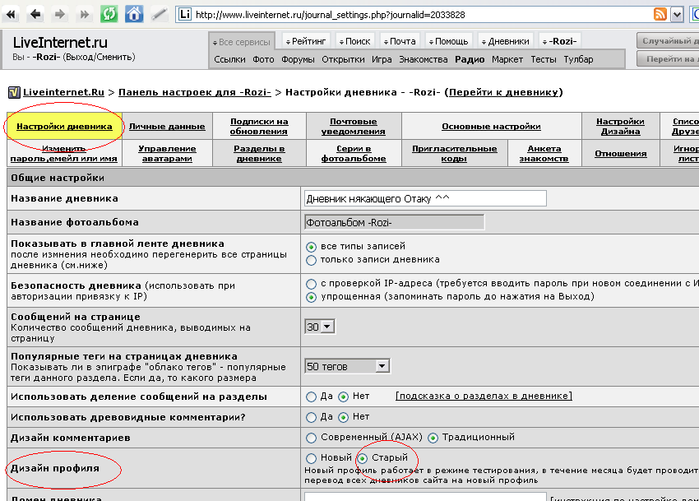Choose 'Современный (AJAX)' comment design
Screen dimensions: 699x501
(x=311, y=438)
